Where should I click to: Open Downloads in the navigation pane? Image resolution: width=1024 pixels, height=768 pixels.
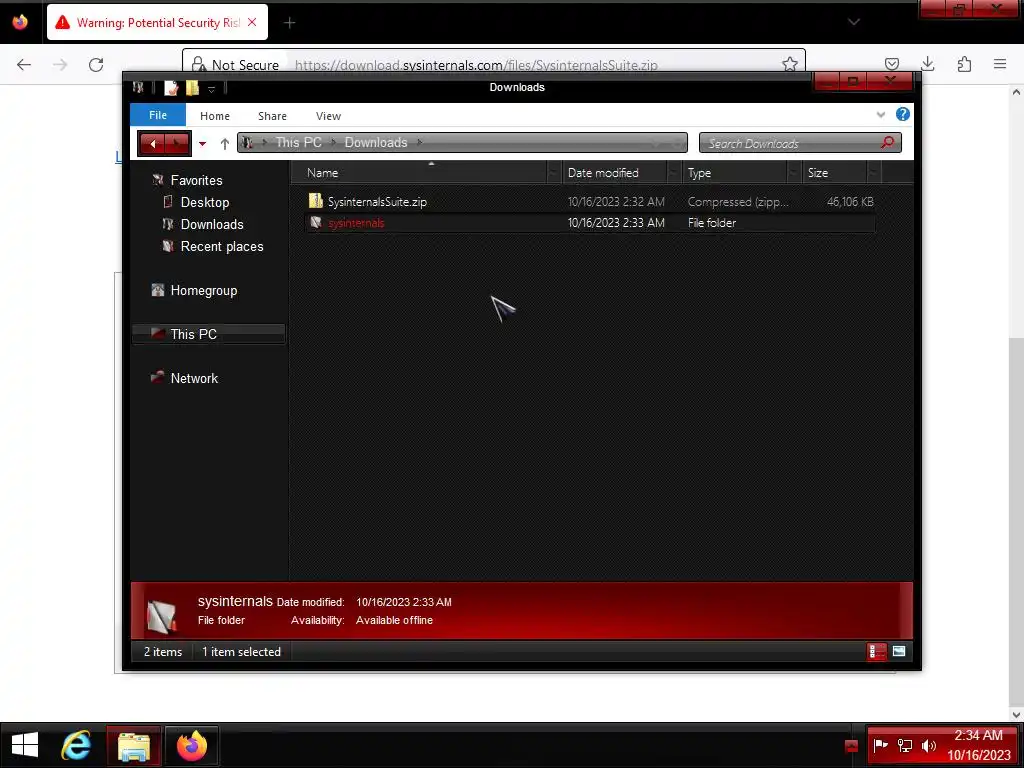click(212, 225)
